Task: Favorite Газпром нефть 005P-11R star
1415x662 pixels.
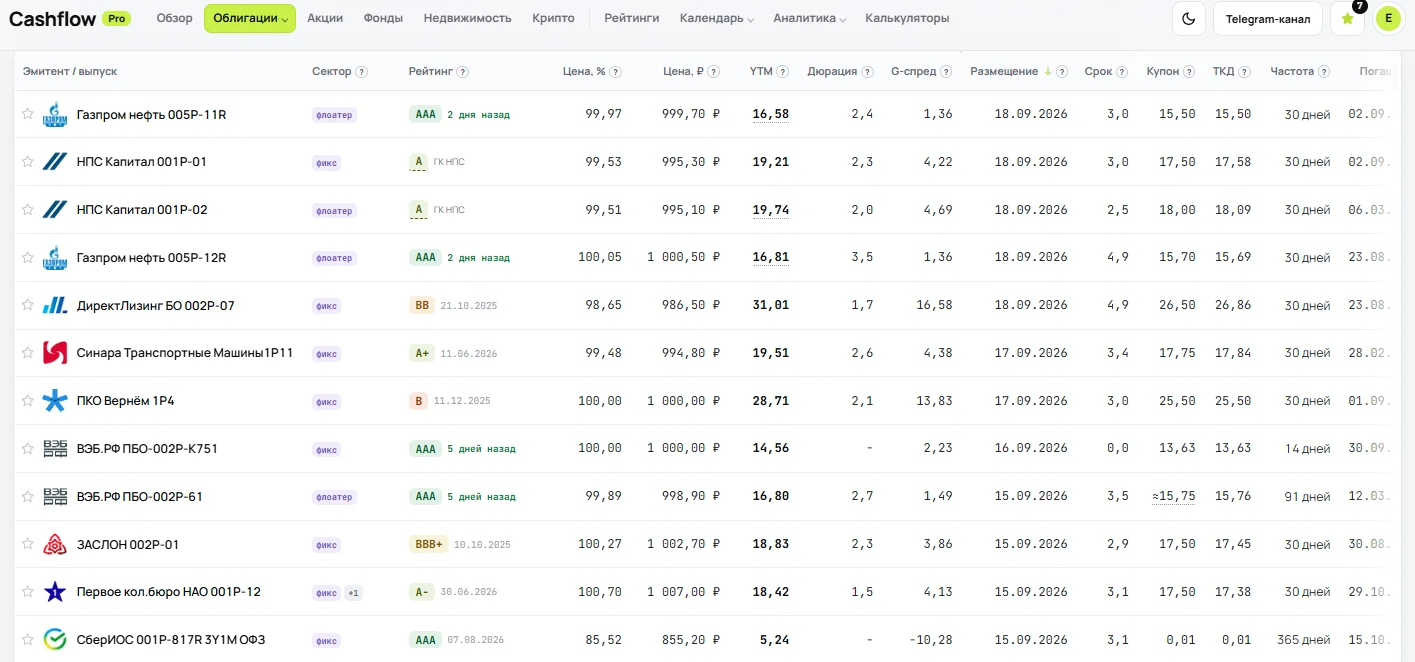Action: tap(28, 114)
